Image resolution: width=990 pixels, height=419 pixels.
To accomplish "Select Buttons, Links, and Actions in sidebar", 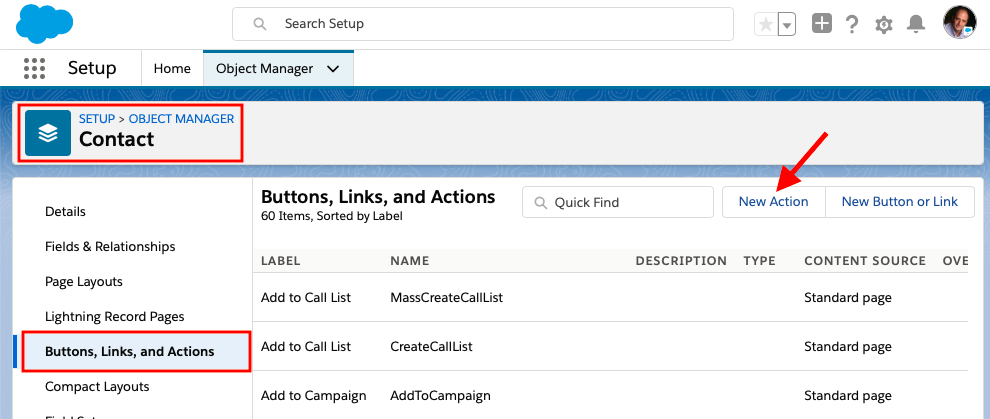I will 129,351.
